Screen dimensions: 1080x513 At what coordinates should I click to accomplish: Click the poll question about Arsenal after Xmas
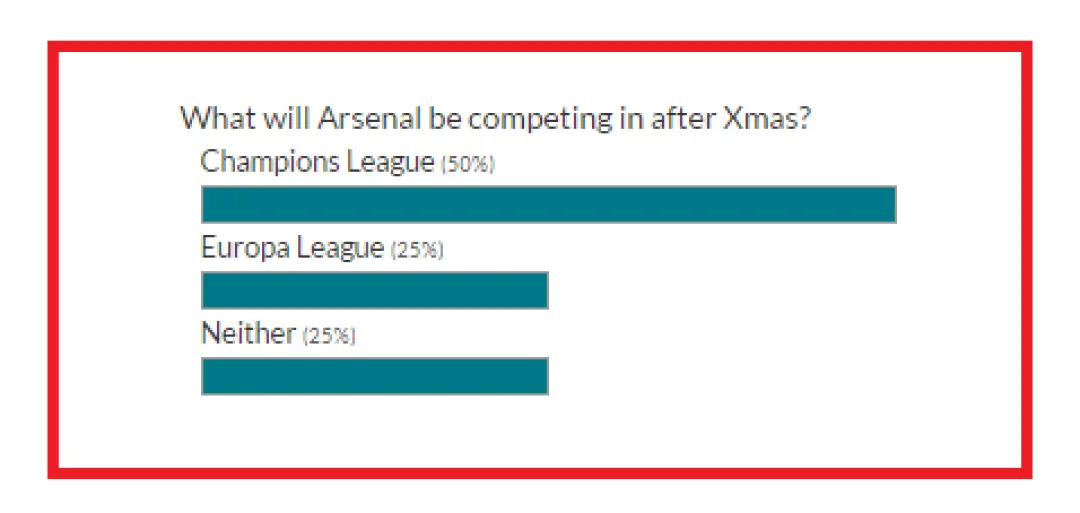pyautogui.click(x=497, y=120)
